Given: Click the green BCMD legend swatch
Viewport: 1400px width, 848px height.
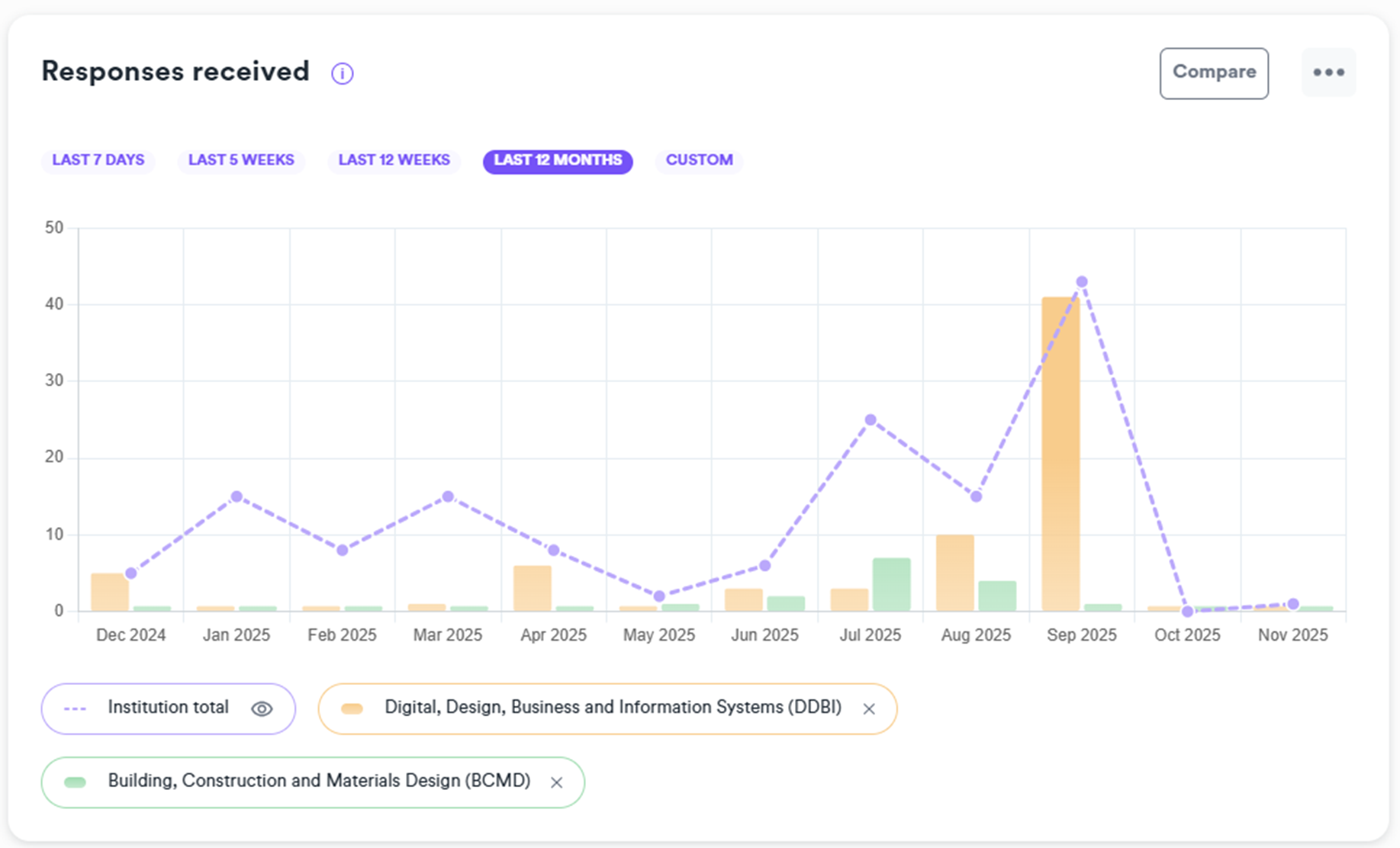Looking at the screenshot, I should tap(76, 782).
